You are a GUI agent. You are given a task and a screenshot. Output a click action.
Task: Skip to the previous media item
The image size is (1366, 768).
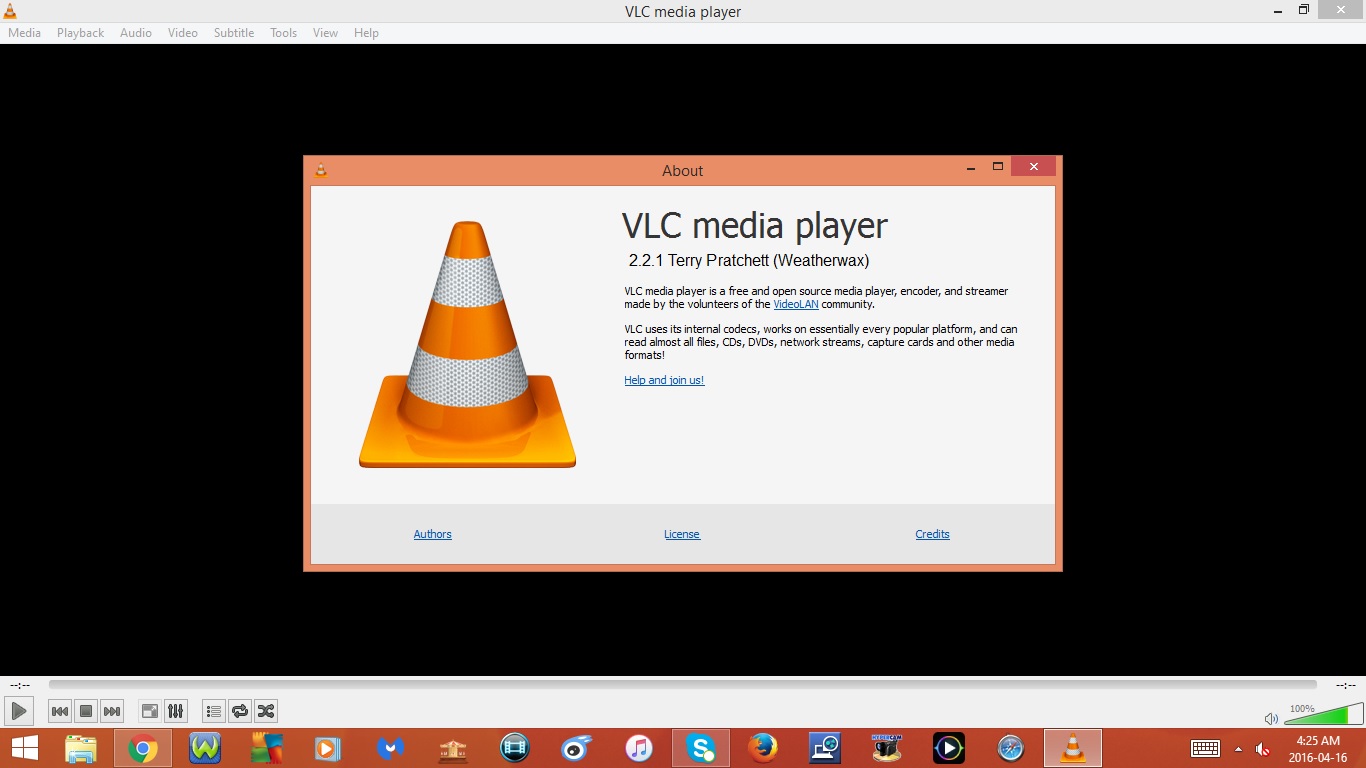pos(60,711)
